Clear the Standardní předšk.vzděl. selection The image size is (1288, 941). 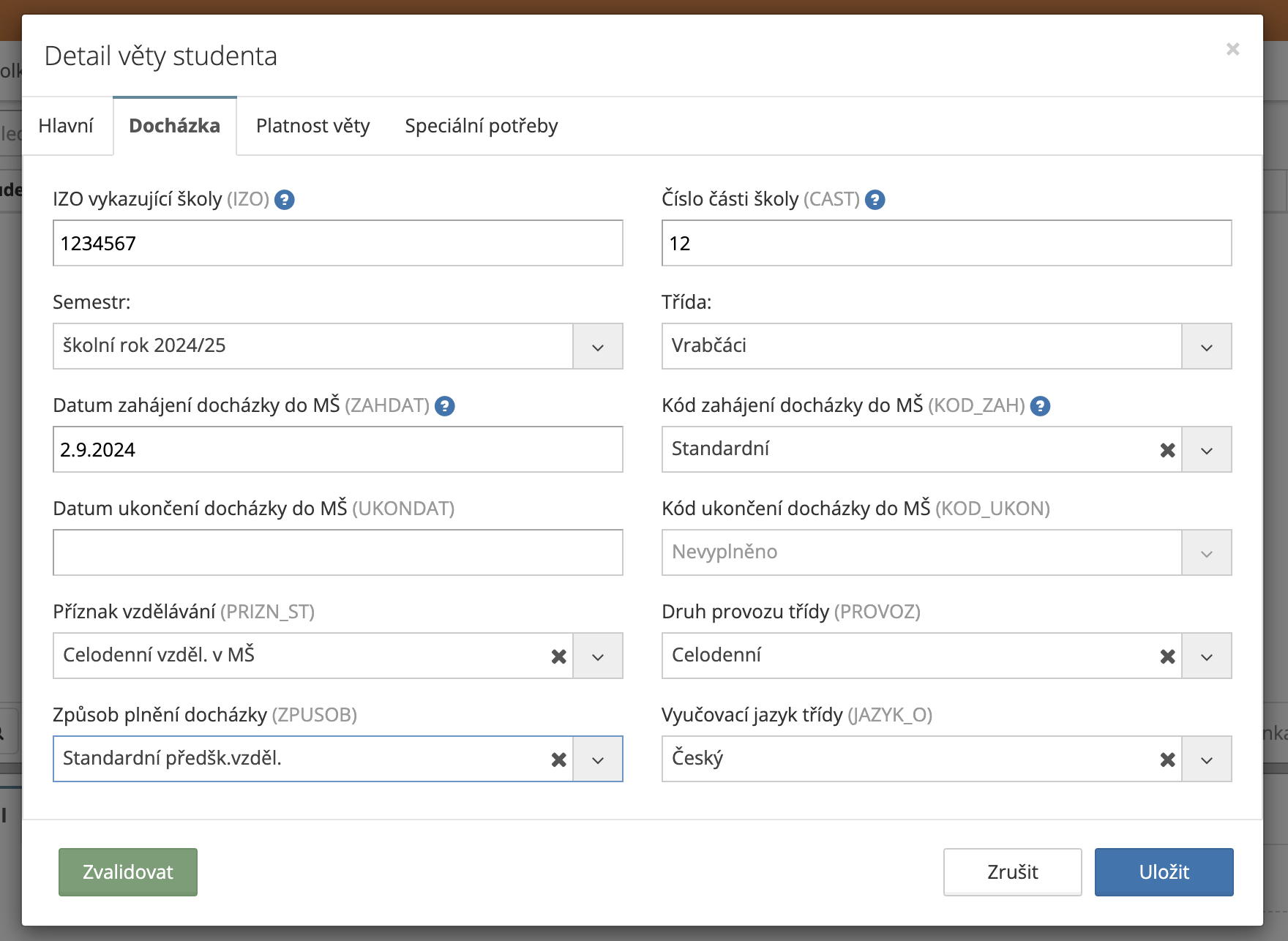coord(558,760)
